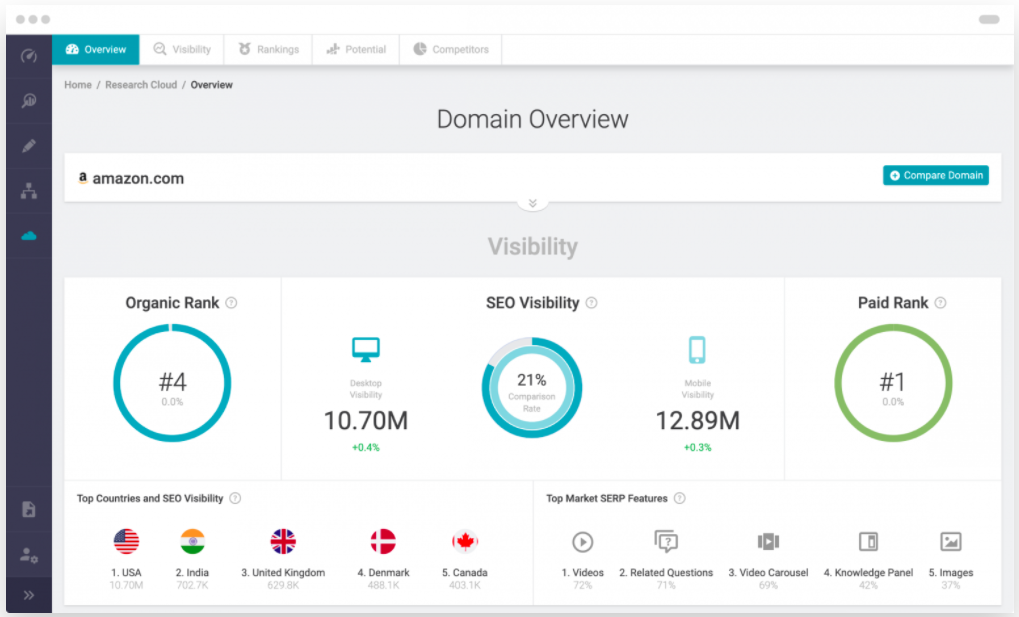Click the Overview breadcrumb text
1019x617 pixels.
pyautogui.click(x=211, y=85)
